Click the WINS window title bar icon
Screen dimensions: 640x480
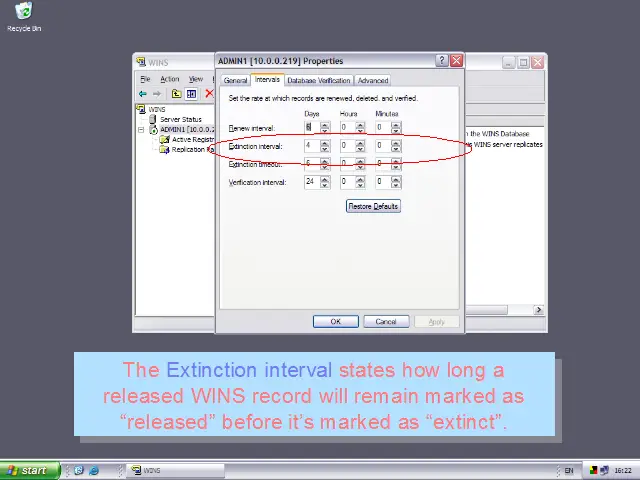pyautogui.click(x=141, y=62)
